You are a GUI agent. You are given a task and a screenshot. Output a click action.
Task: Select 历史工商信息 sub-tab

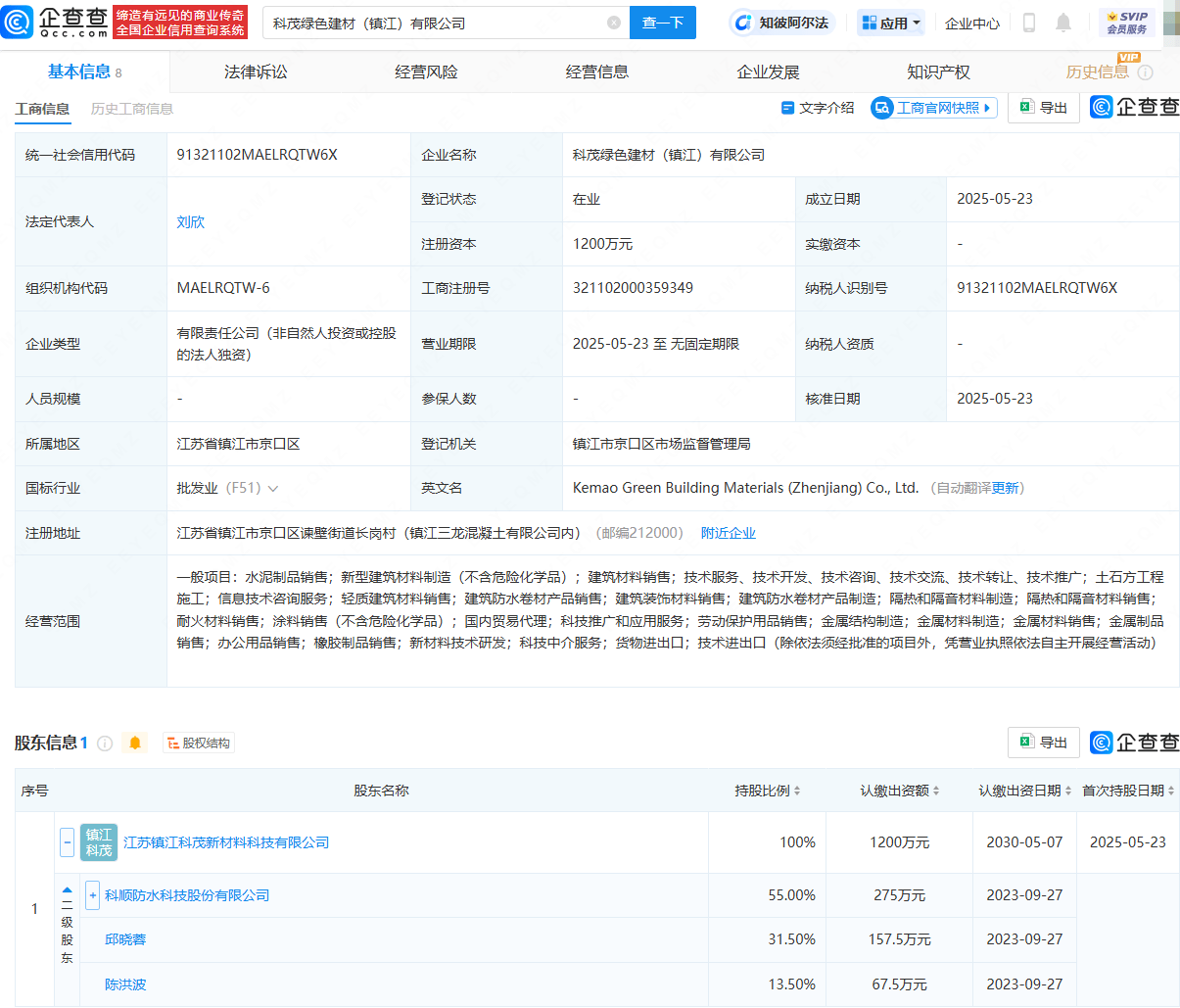click(x=132, y=109)
